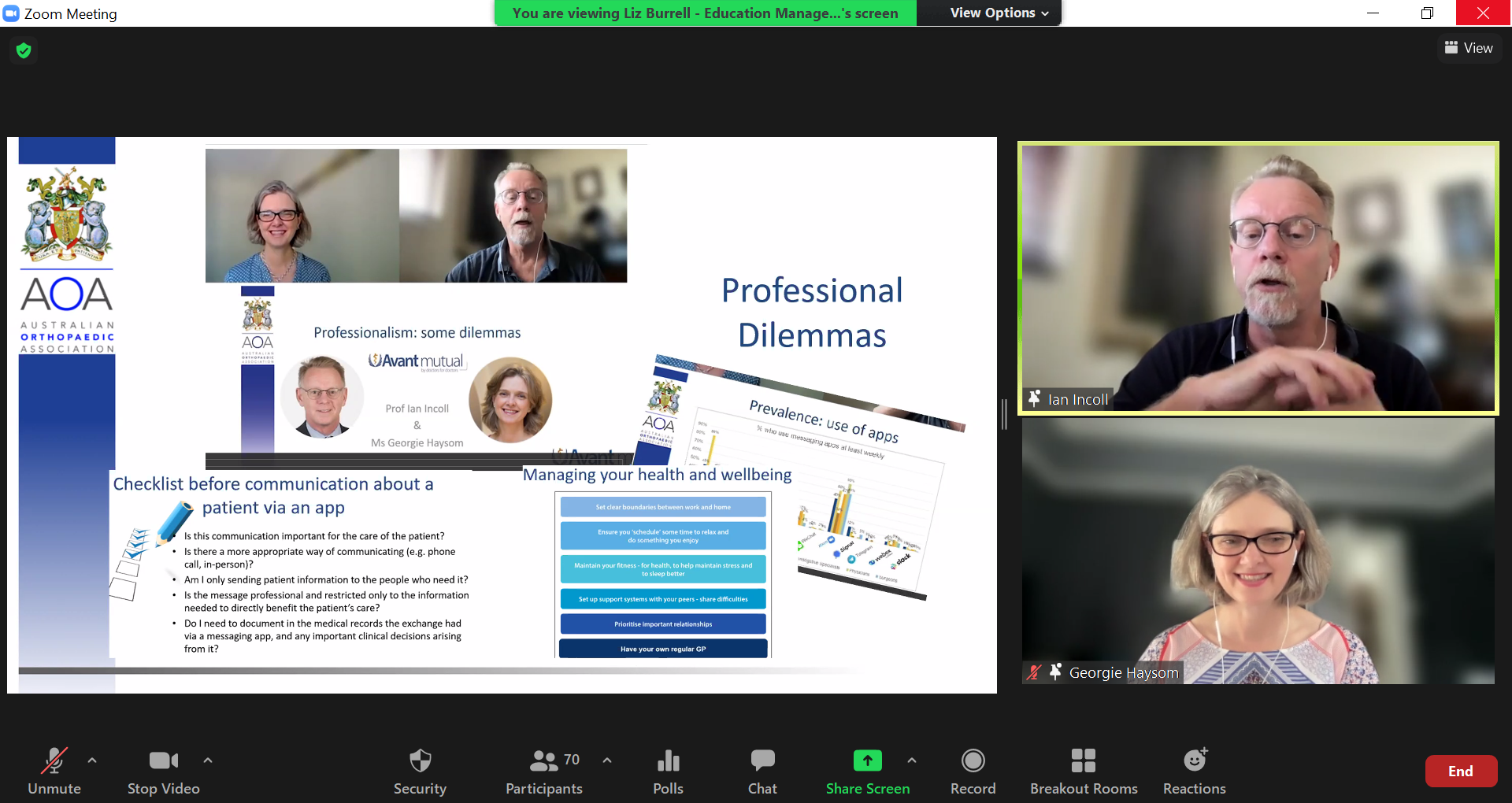
Task: Click the 'Managing your health and wellbeing' heading
Action: [658, 475]
